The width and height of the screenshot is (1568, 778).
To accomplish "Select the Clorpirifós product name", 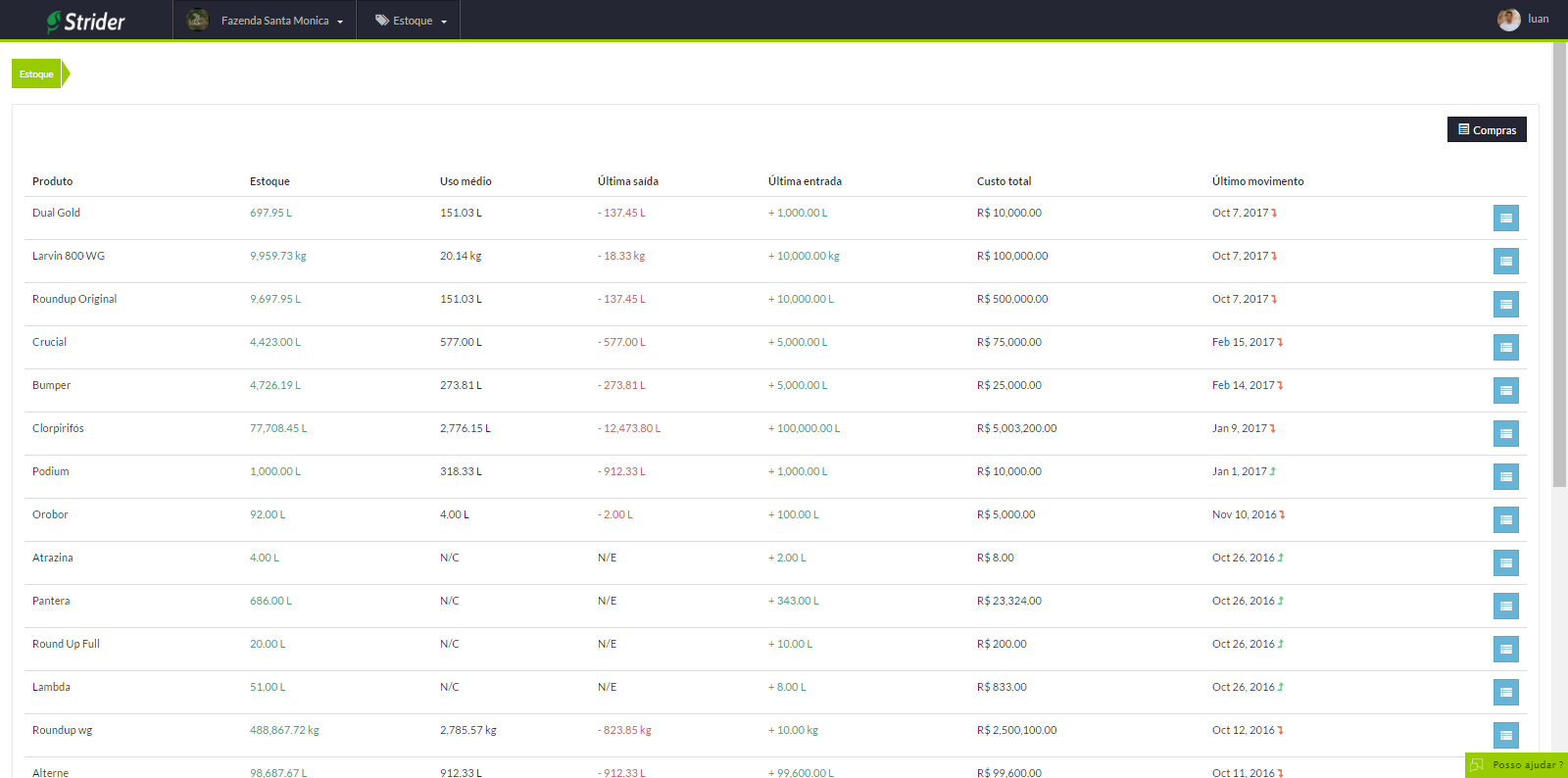I will click(58, 428).
